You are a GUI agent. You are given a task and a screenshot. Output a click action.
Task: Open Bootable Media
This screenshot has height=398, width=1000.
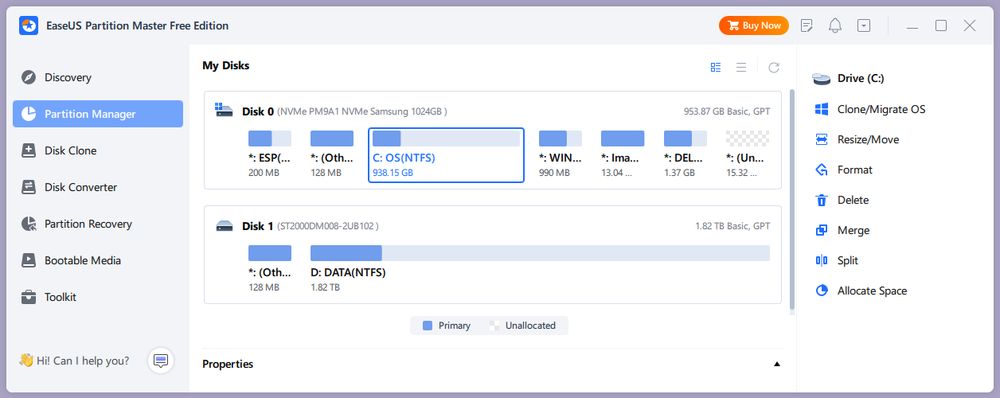pyautogui.click(x=98, y=260)
